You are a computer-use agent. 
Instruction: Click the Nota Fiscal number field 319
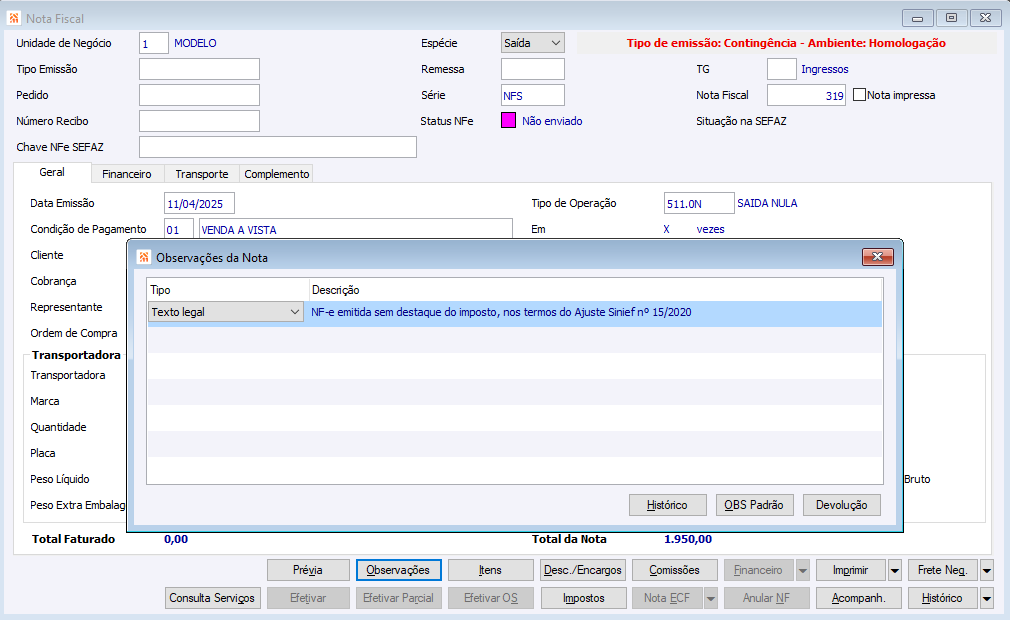point(806,95)
